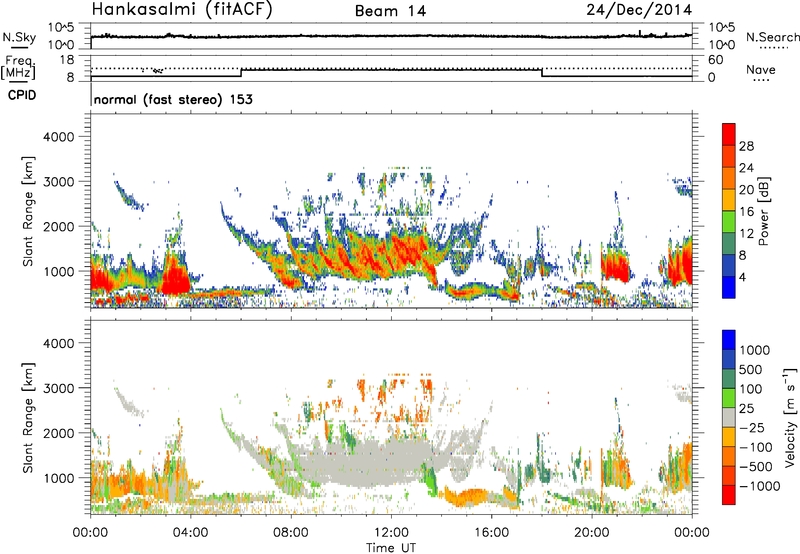Viewport: 800px width, 554px height.
Task: Click the "Time UT" axis title
Action: point(391,548)
